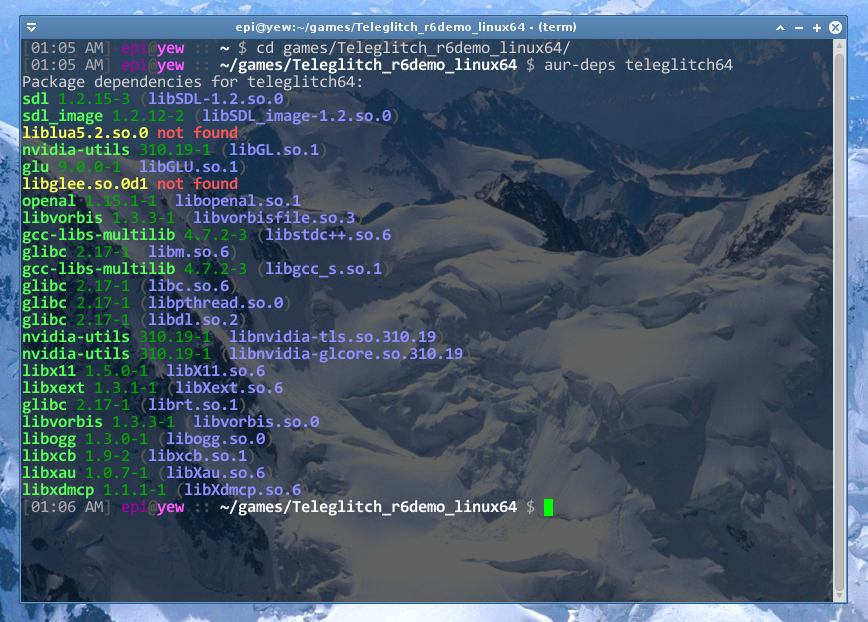868x622 pixels.
Task: Click 'not found' next to liblua5.2.so.0
Action: pos(198,133)
